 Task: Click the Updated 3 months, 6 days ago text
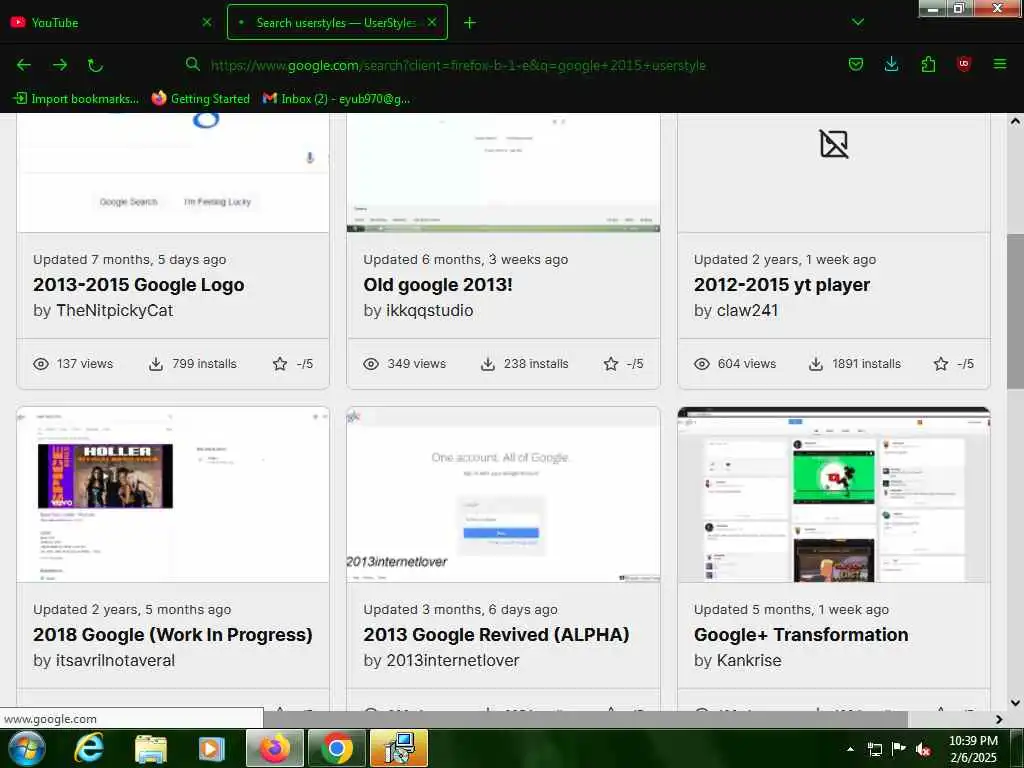tap(460, 609)
